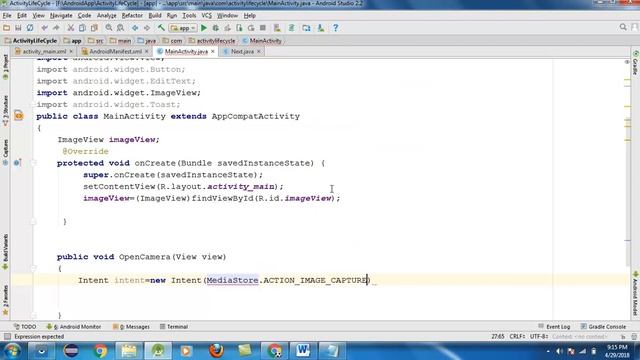
Task: Click the Undo arrow icon
Action: (44, 28)
